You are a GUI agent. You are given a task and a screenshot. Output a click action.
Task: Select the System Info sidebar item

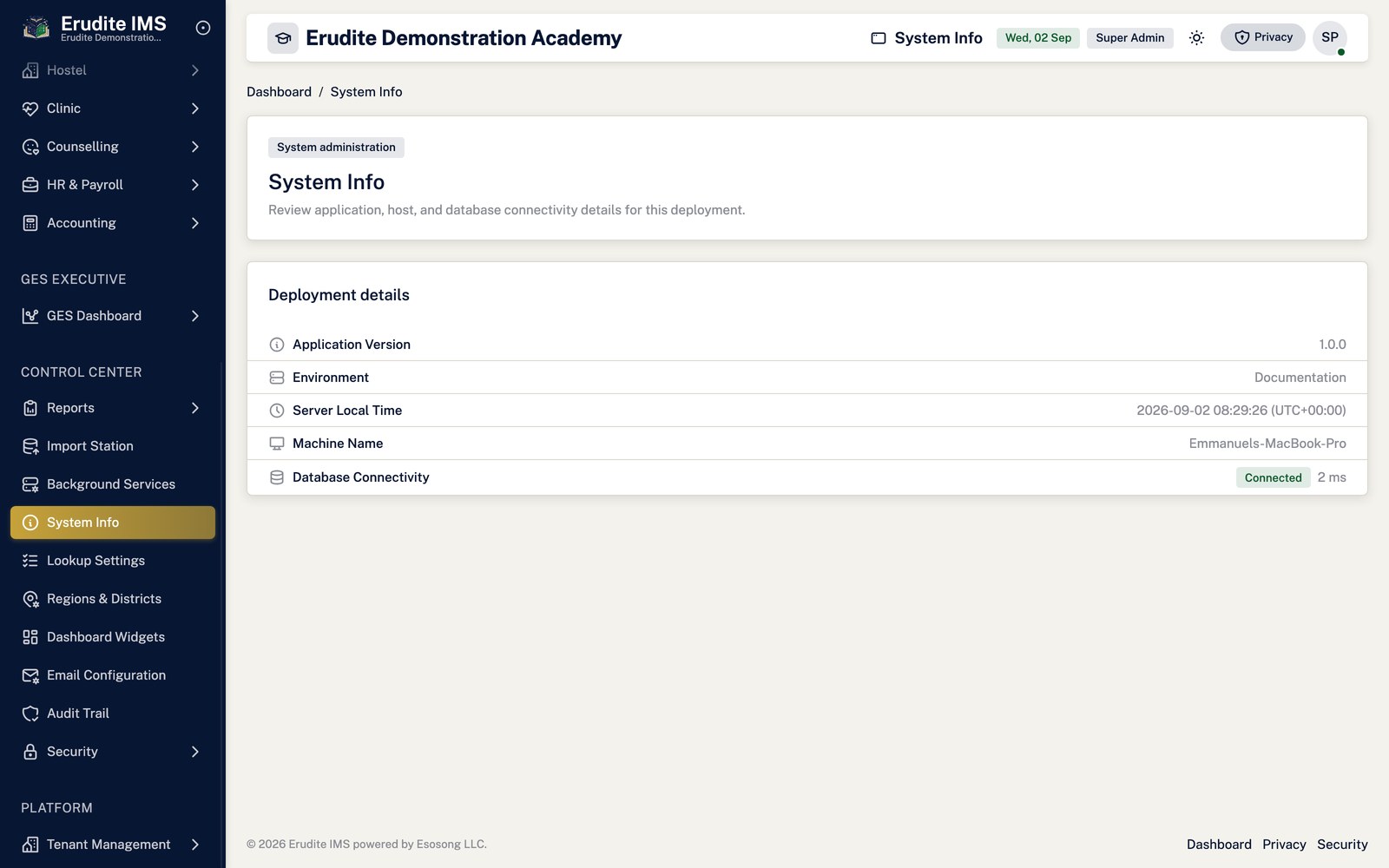pos(113,523)
